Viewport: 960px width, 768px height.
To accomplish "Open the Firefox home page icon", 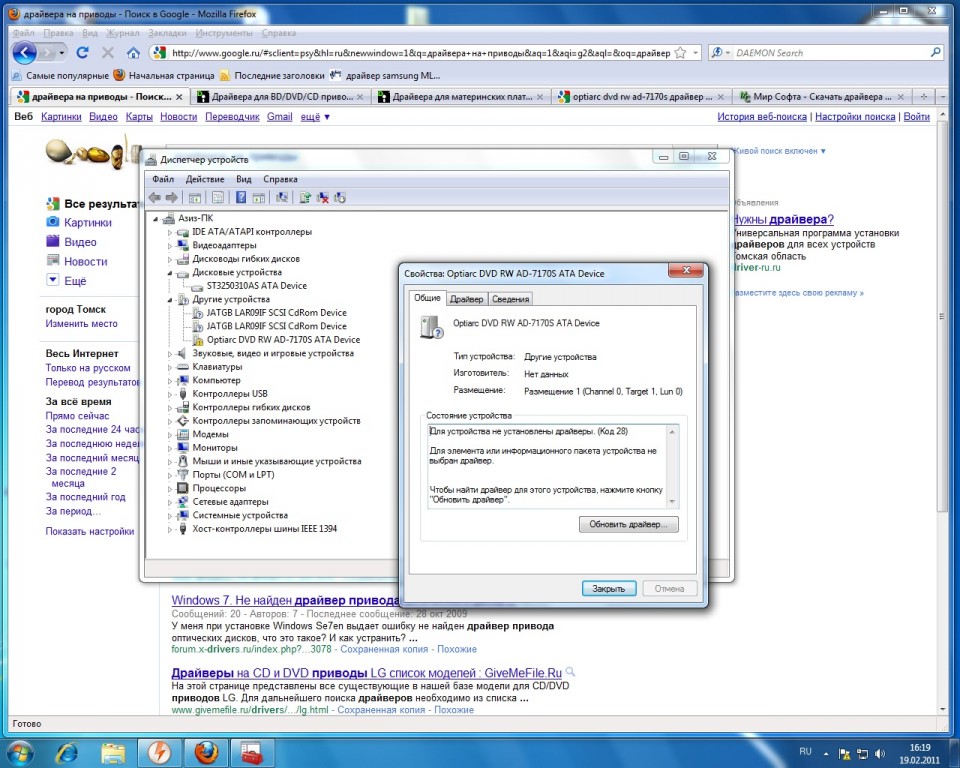I will click(133, 53).
